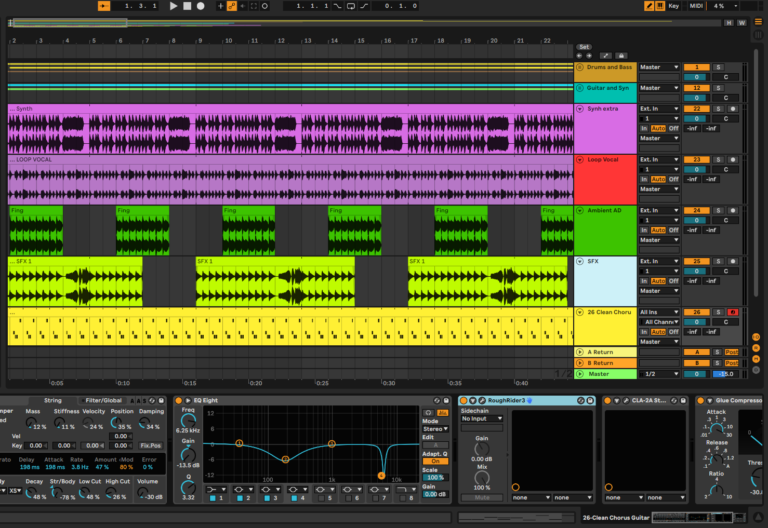The width and height of the screenshot is (768, 528).
Task: Select Off monitoring for Synth extra
Action: coord(674,128)
